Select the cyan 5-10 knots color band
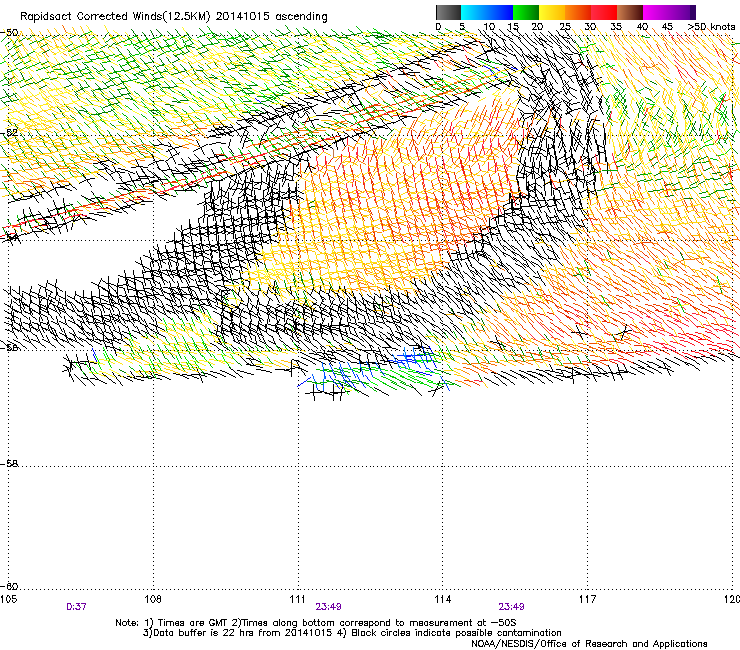Screen dimensions: 740x650 click(x=474, y=12)
